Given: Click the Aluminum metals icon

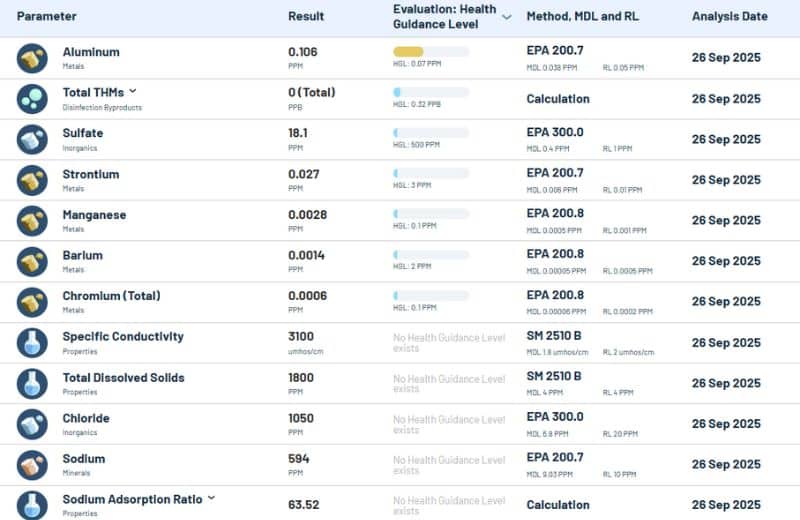Looking at the screenshot, I should 32,58.
